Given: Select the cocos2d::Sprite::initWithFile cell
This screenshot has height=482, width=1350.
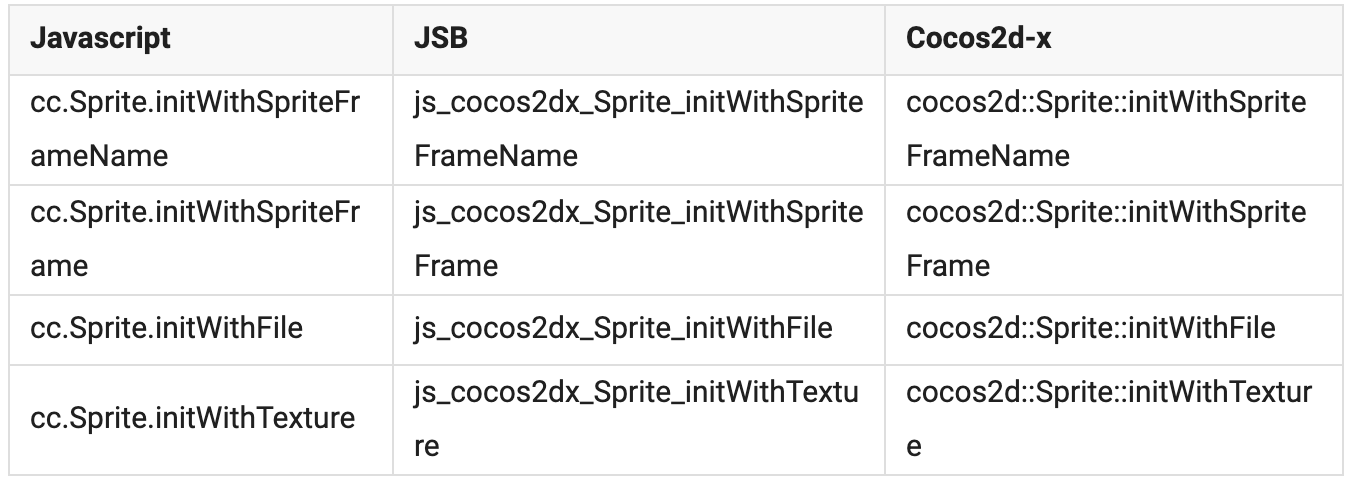Looking at the screenshot, I should (1090, 328).
